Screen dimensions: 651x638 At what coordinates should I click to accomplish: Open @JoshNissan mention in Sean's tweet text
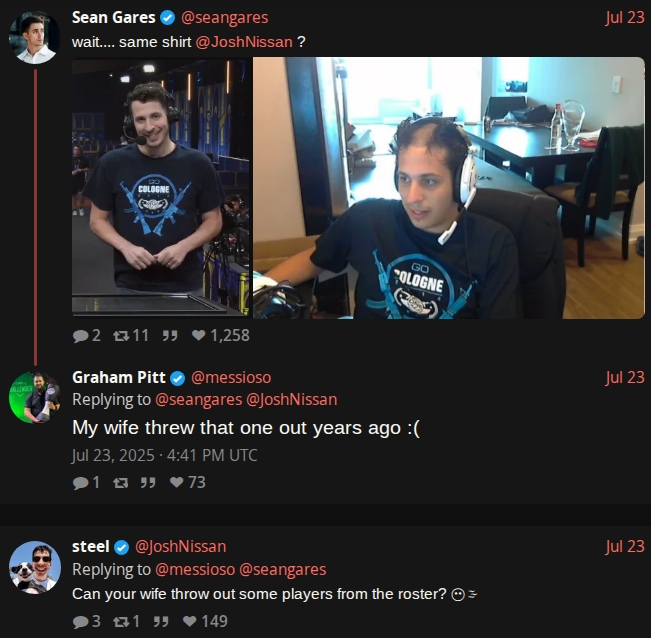click(x=244, y=42)
